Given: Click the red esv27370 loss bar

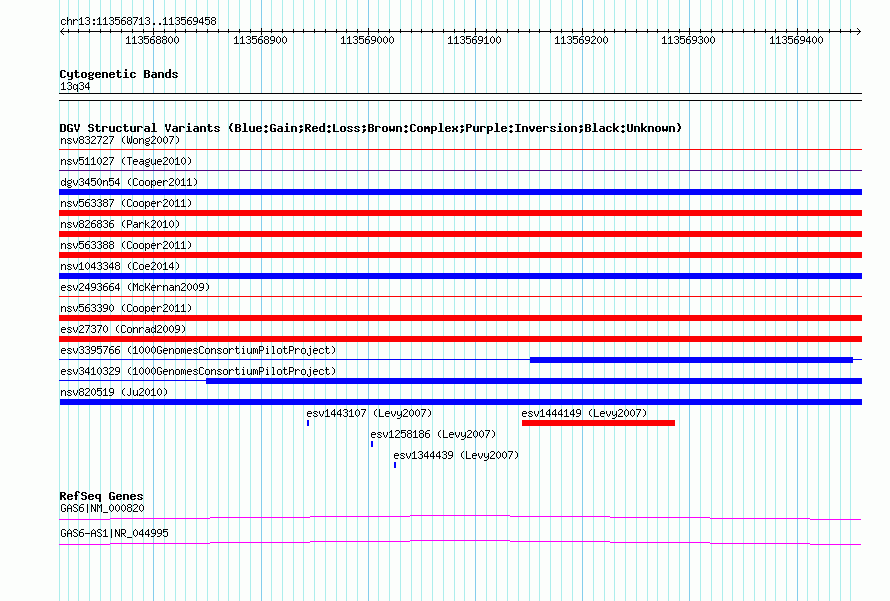Looking at the screenshot, I should tap(460, 339).
